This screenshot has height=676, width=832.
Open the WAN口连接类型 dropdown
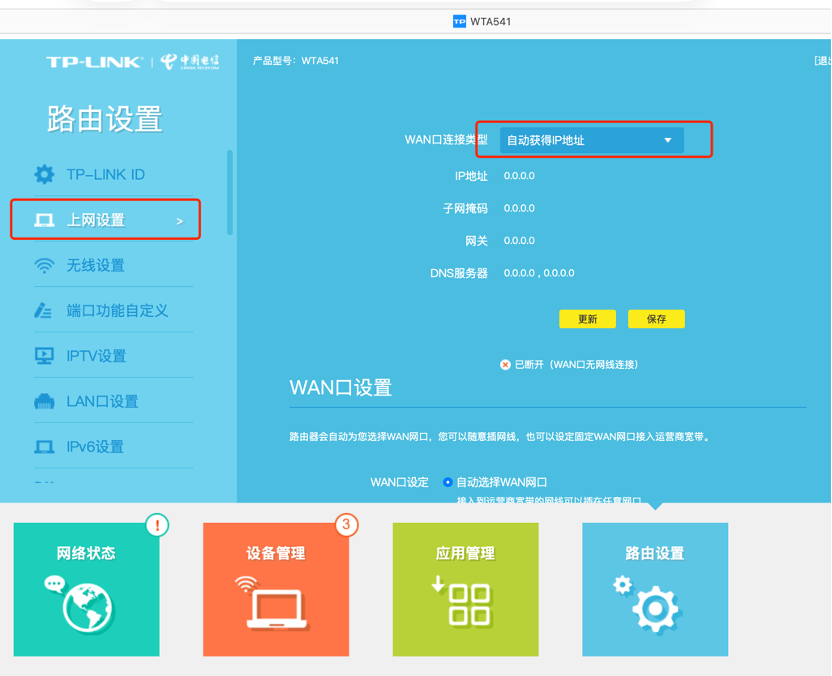coord(592,140)
